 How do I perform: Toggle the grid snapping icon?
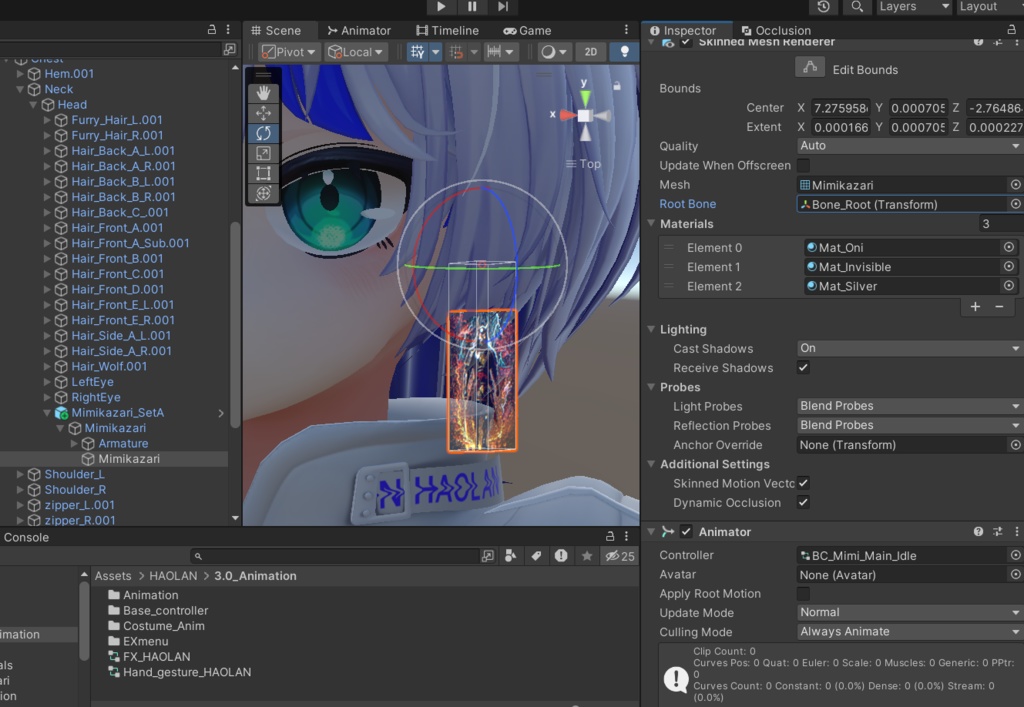click(x=456, y=52)
